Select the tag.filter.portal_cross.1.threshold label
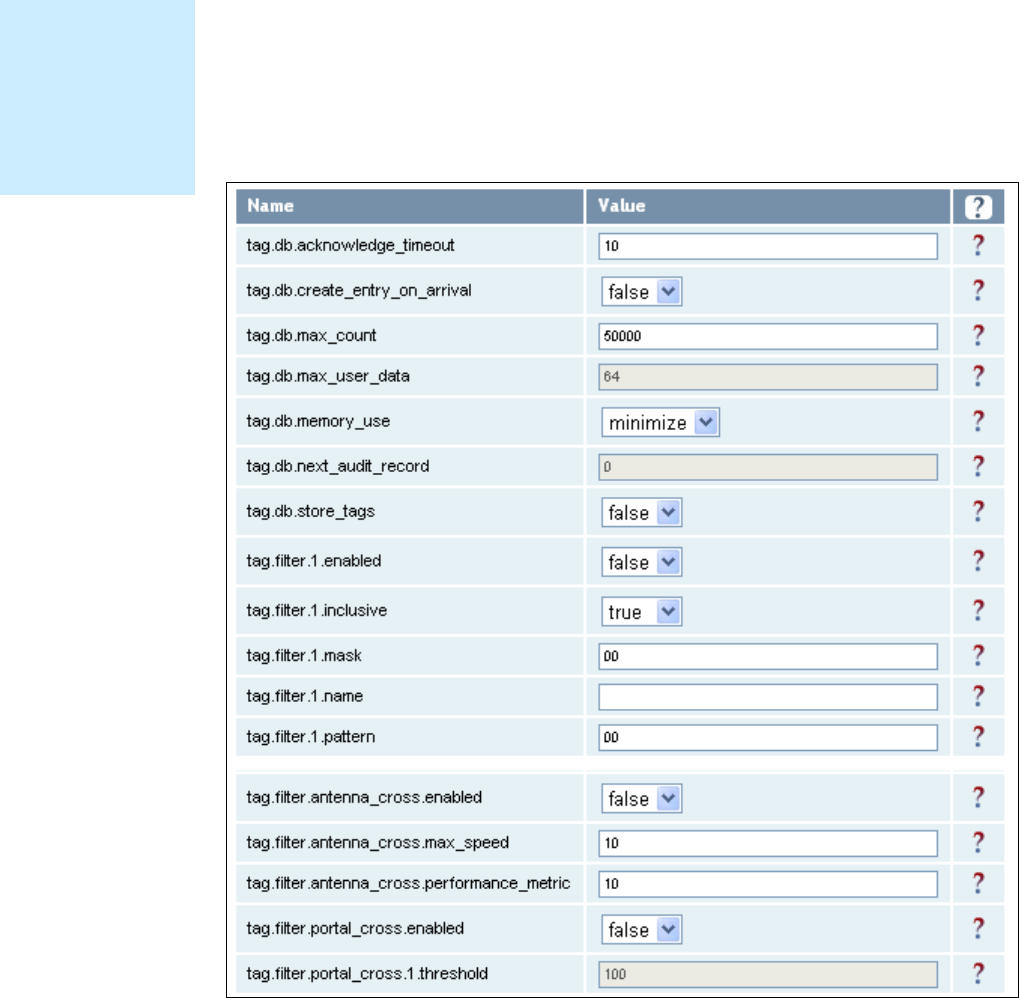This screenshot has width=1019, height=998. [367, 974]
